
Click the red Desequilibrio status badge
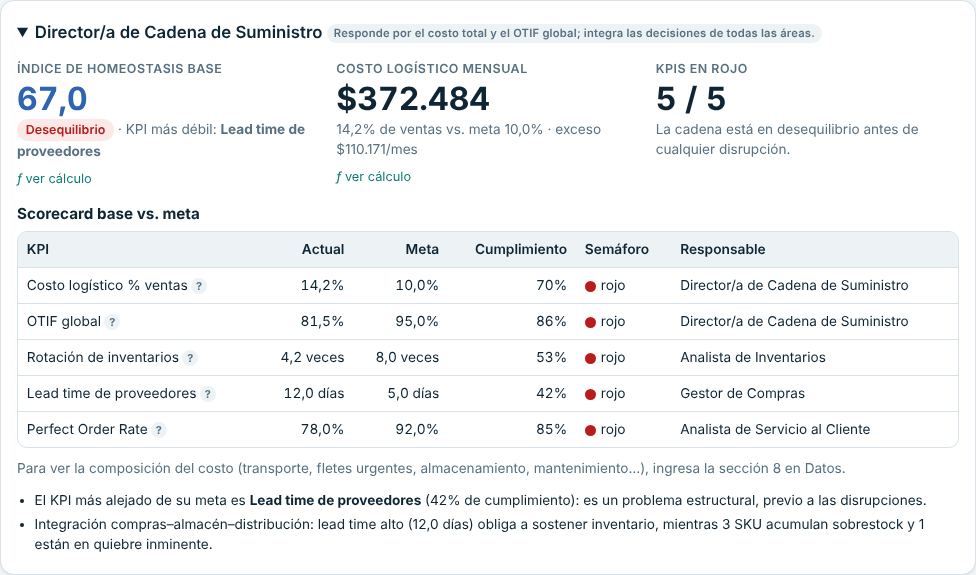(65, 130)
